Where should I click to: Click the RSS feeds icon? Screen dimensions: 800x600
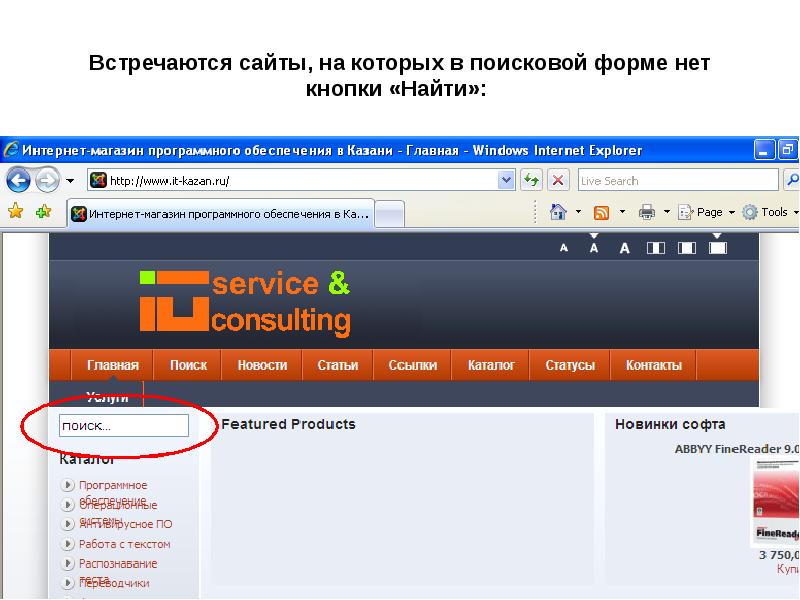pyautogui.click(x=602, y=212)
